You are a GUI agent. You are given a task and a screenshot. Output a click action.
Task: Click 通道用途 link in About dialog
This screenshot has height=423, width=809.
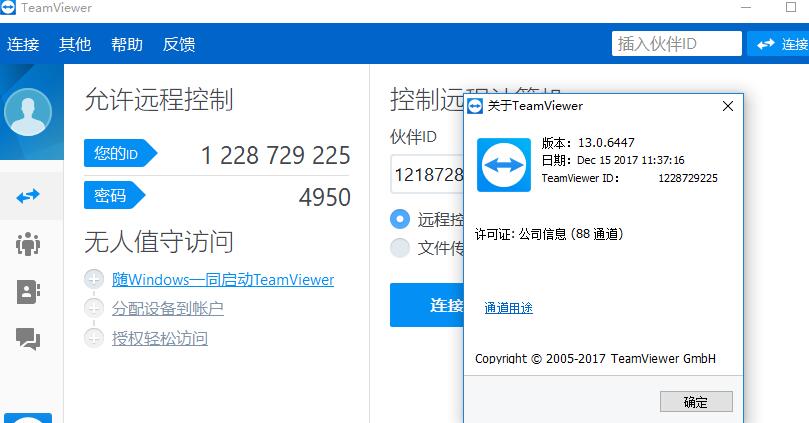pyautogui.click(x=508, y=308)
